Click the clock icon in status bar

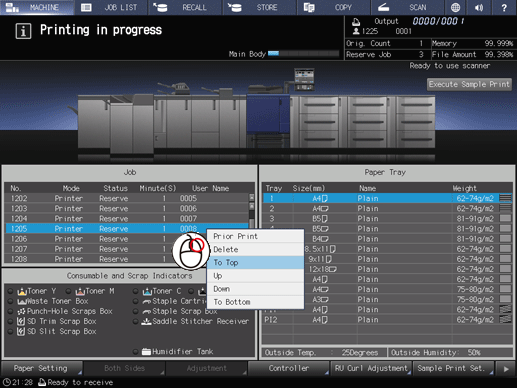[6, 382]
